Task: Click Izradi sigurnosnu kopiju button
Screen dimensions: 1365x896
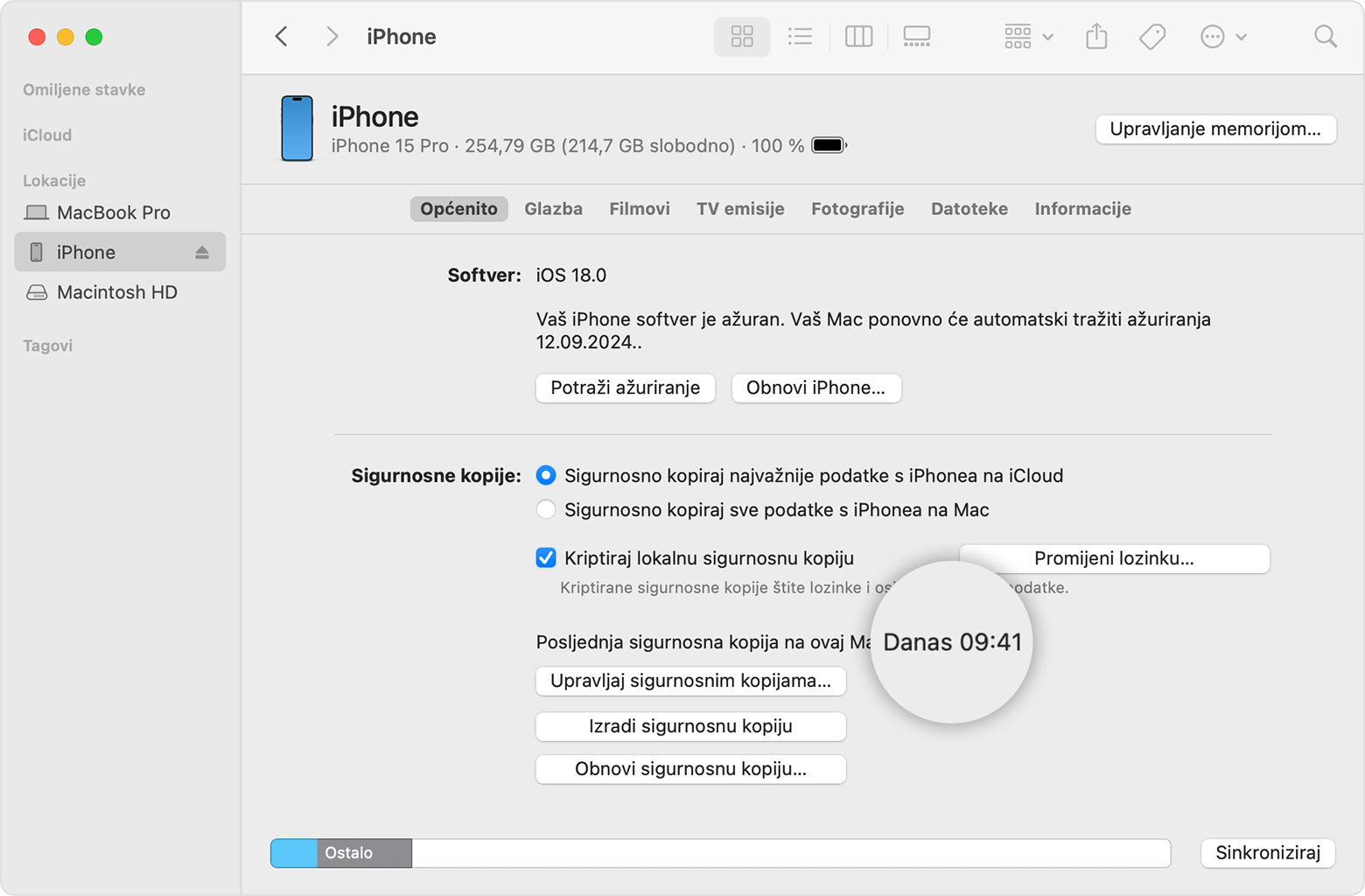Action: click(690, 726)
